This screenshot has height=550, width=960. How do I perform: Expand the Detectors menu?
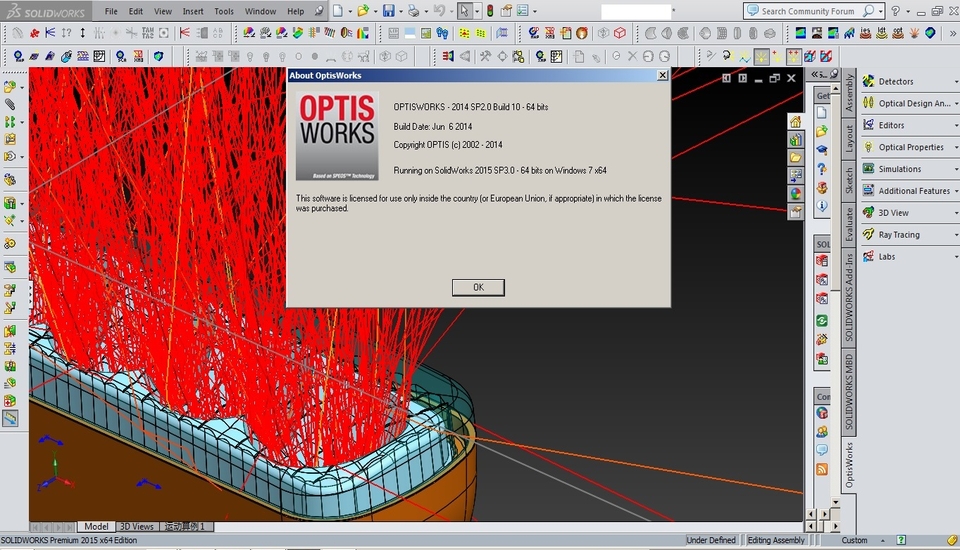pos(910,81)
